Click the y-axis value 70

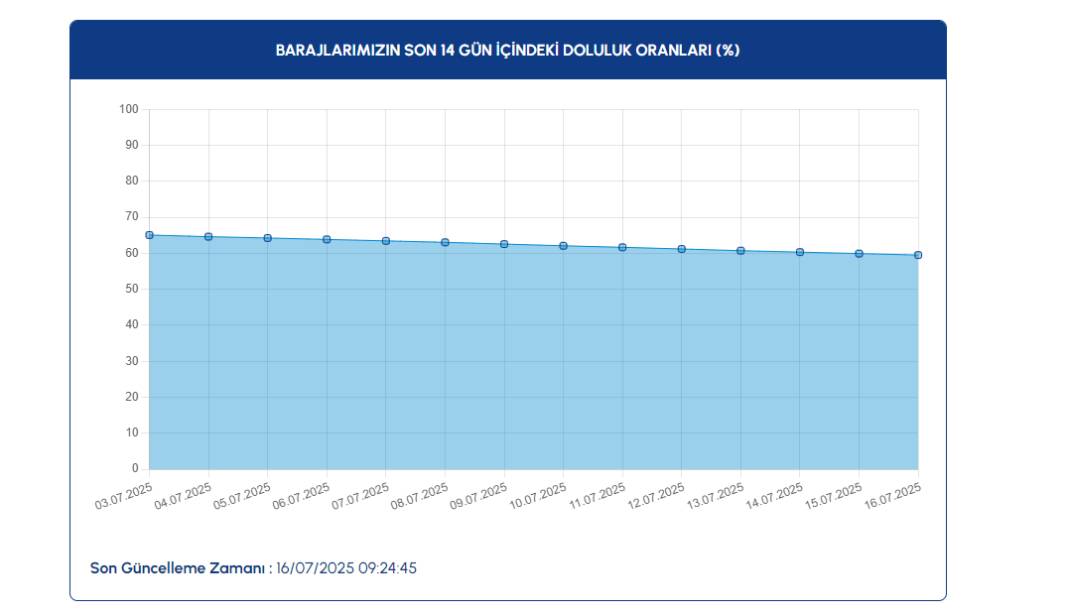(x=131, y=217)
